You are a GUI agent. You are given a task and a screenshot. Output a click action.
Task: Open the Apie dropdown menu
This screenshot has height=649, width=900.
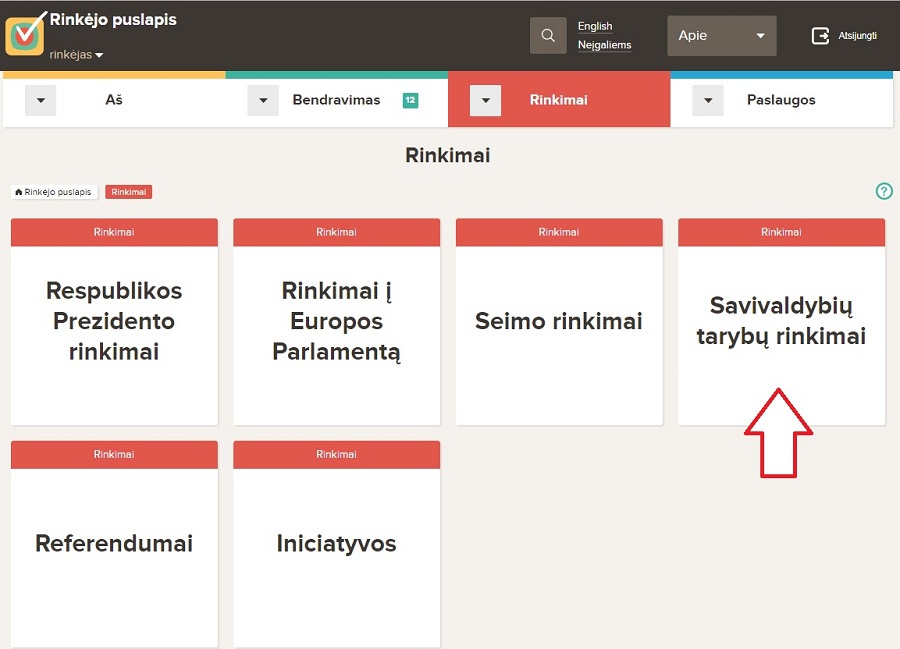point(721,36)
